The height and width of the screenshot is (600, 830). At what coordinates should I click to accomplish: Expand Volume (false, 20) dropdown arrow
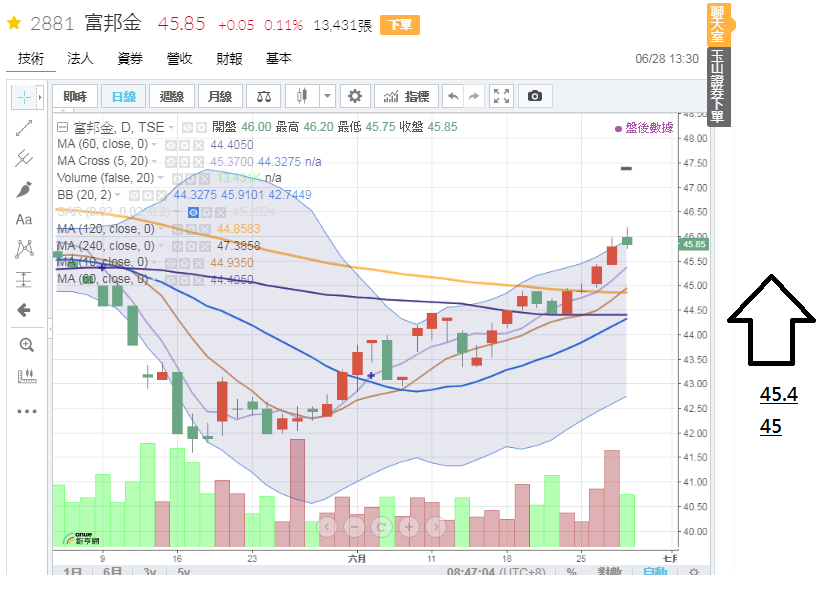[160, 178]
